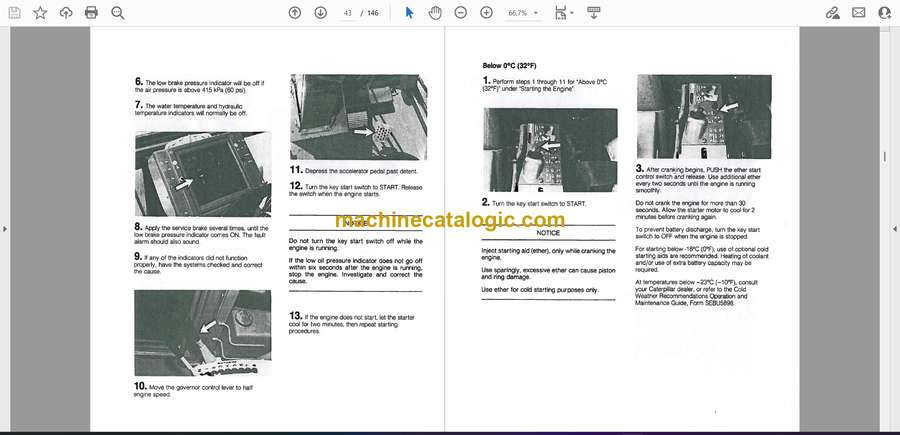Print the document
900x435 pixels.
click(91, 13)
